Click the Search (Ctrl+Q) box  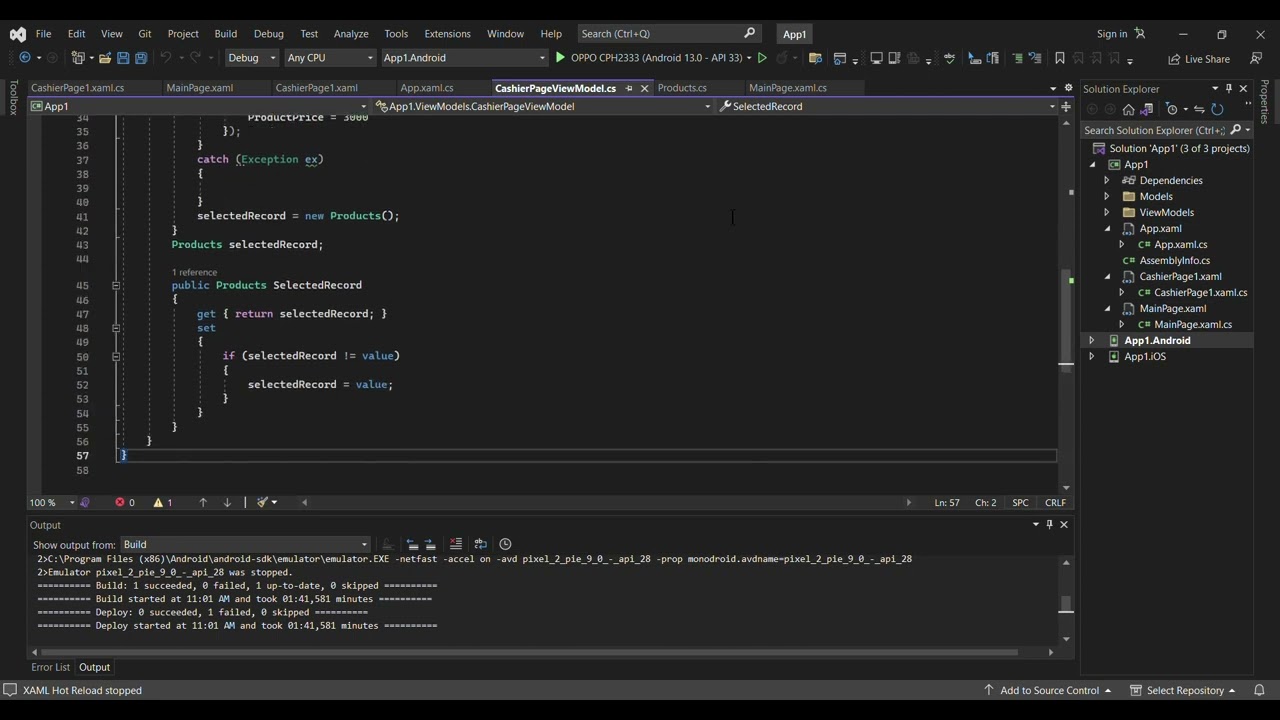pos(670,34)
